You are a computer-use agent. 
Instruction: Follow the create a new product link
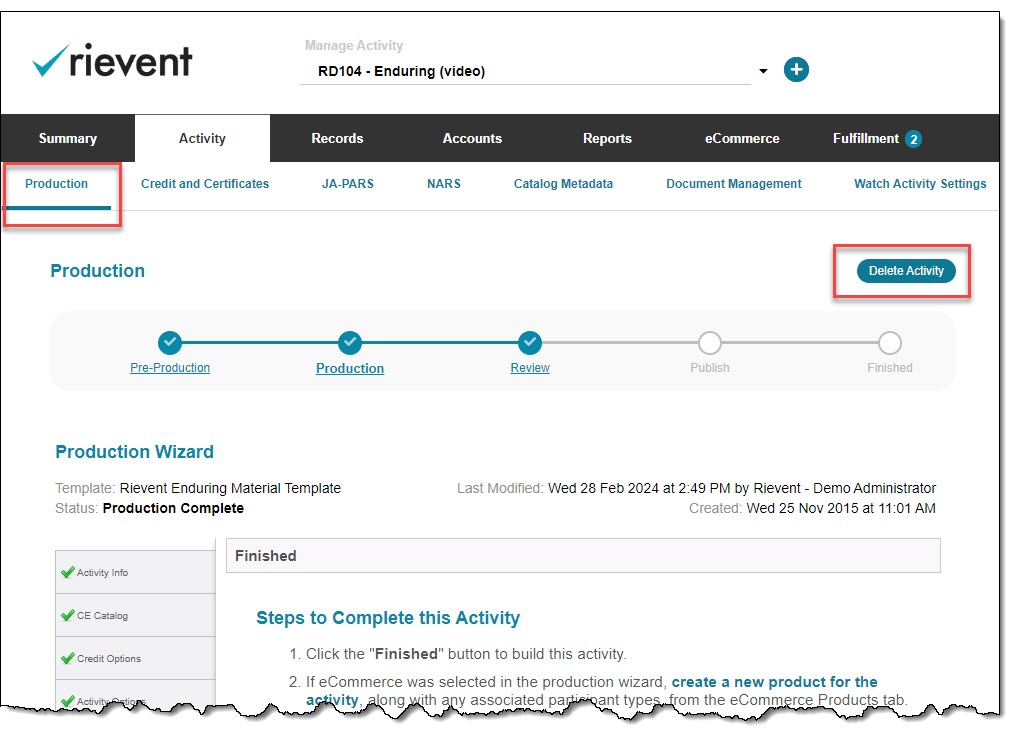point(774,682)
